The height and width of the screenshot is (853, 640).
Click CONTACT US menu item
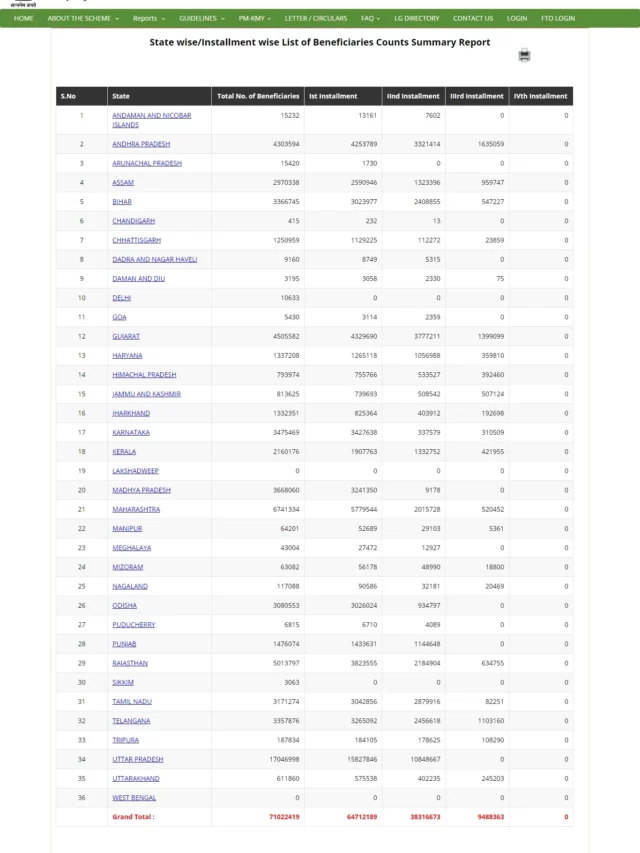[x=472, y=18]
